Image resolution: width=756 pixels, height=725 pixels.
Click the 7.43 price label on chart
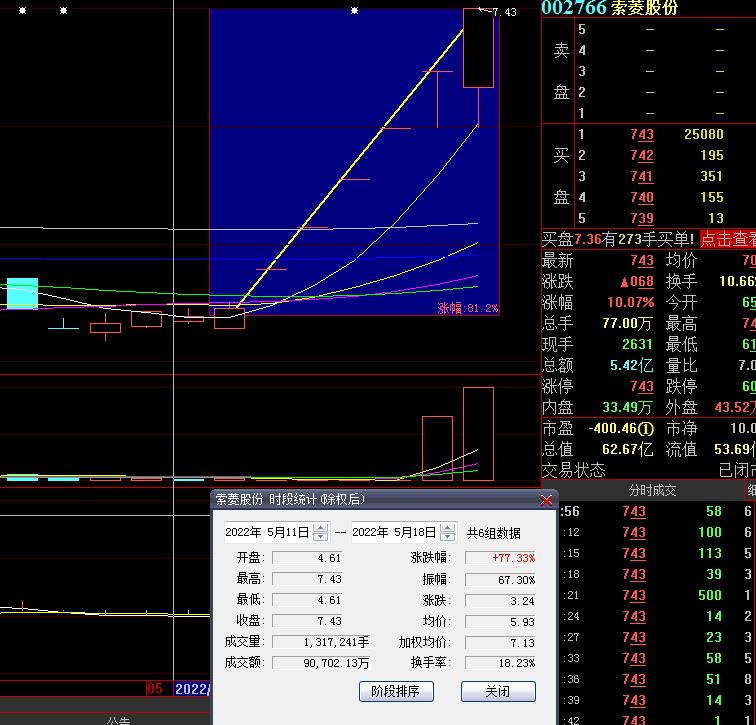(504, 12)
